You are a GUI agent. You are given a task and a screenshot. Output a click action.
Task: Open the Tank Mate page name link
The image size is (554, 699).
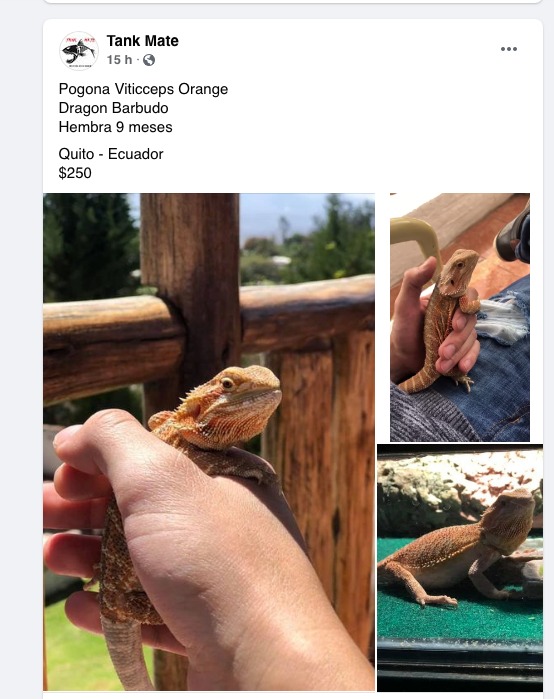tap(143, 41)
